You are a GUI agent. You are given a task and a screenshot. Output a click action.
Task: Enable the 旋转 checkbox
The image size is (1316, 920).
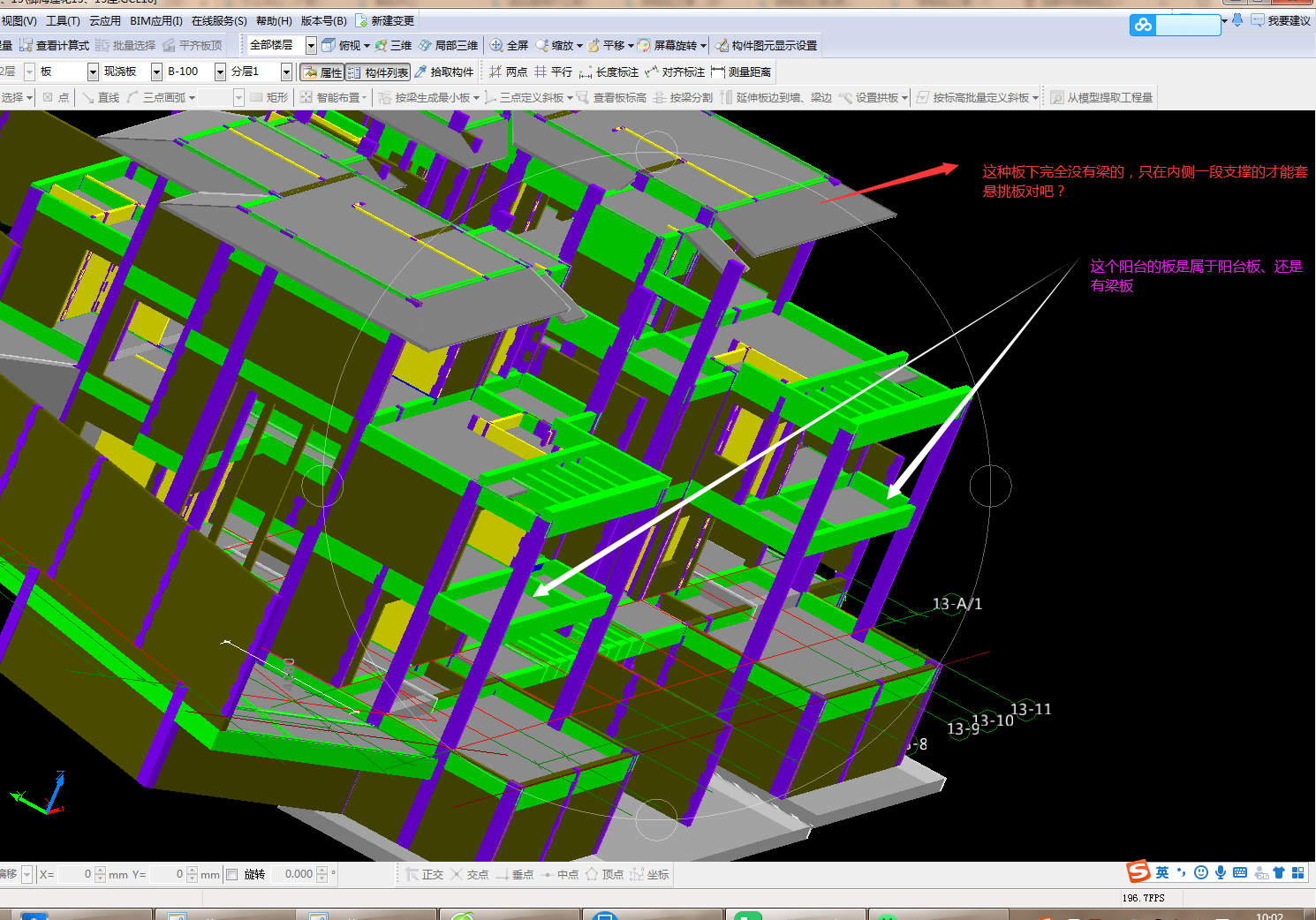click(x=231, y=874)
